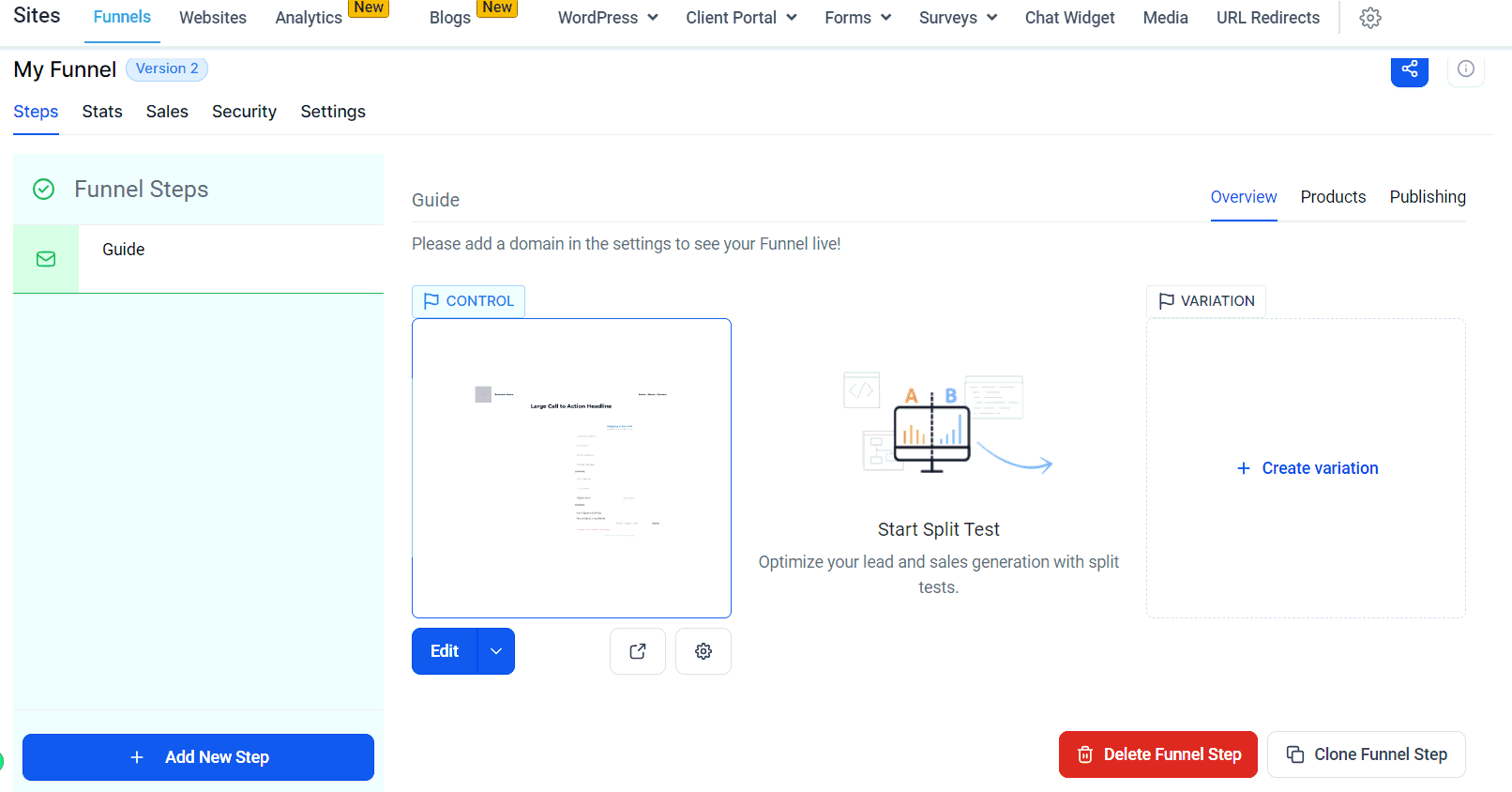Open the sites settings gear icon

tap(1369, 18)
